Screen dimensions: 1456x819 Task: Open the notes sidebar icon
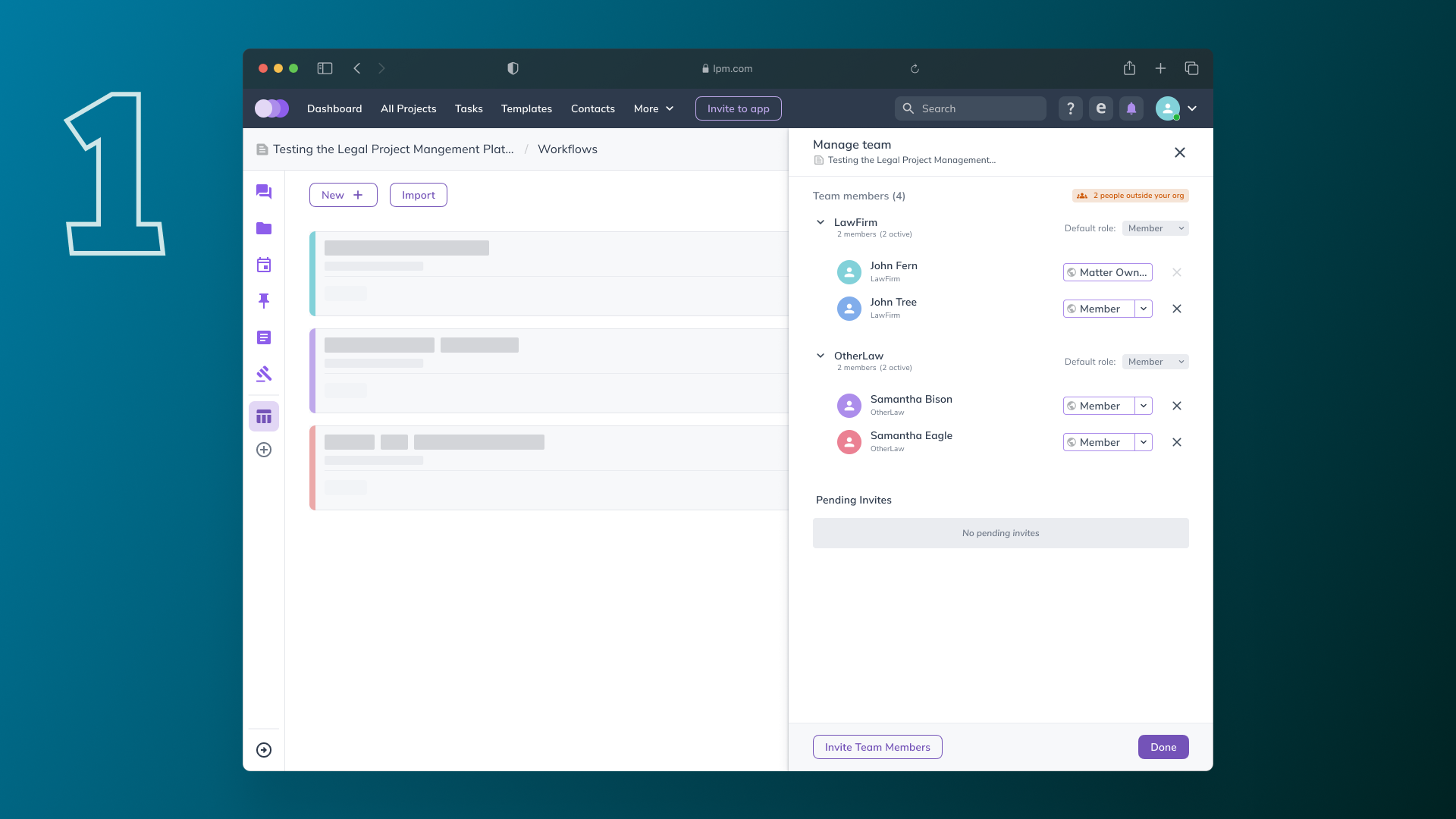point(264,337)
